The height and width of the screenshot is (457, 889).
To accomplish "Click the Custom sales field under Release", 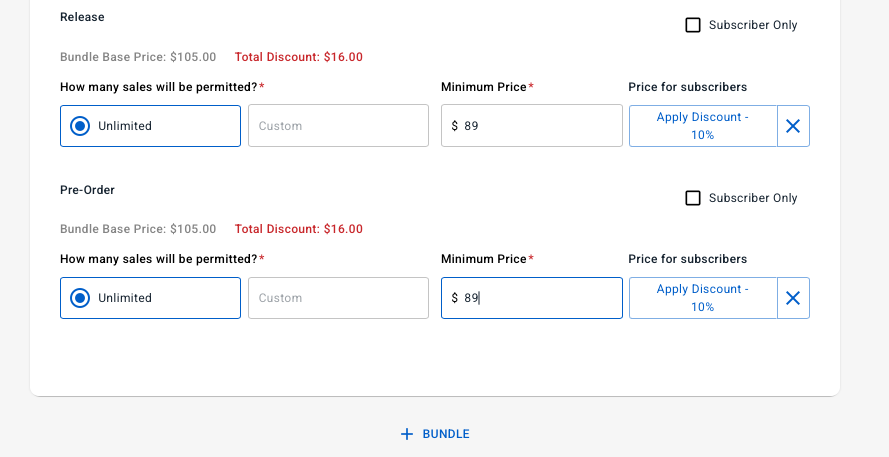I will click(338, 126).
